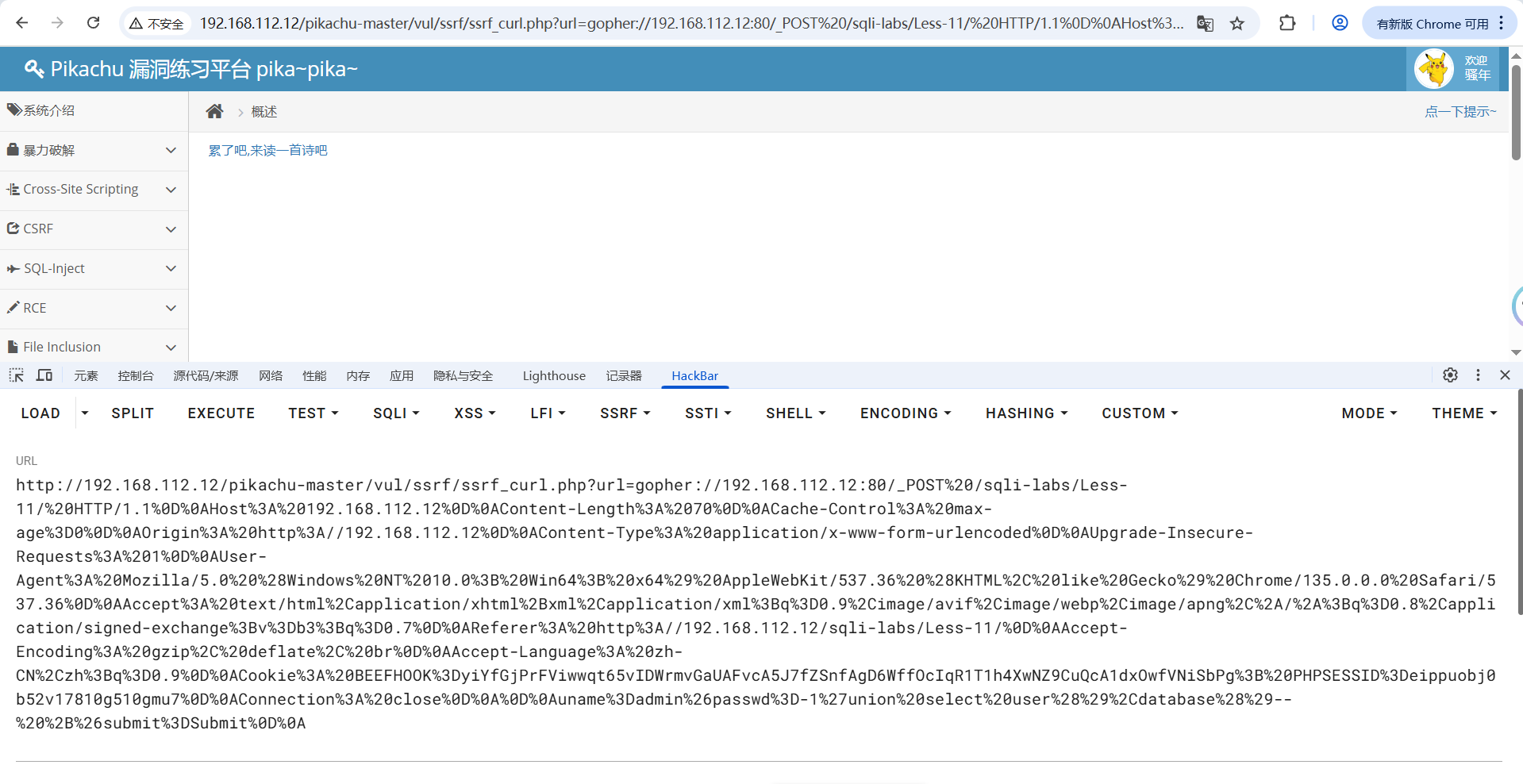This screenshot has width=1523, height=784.
Task: Select the HackBar DevTools tab
Action: pos(694,376)
